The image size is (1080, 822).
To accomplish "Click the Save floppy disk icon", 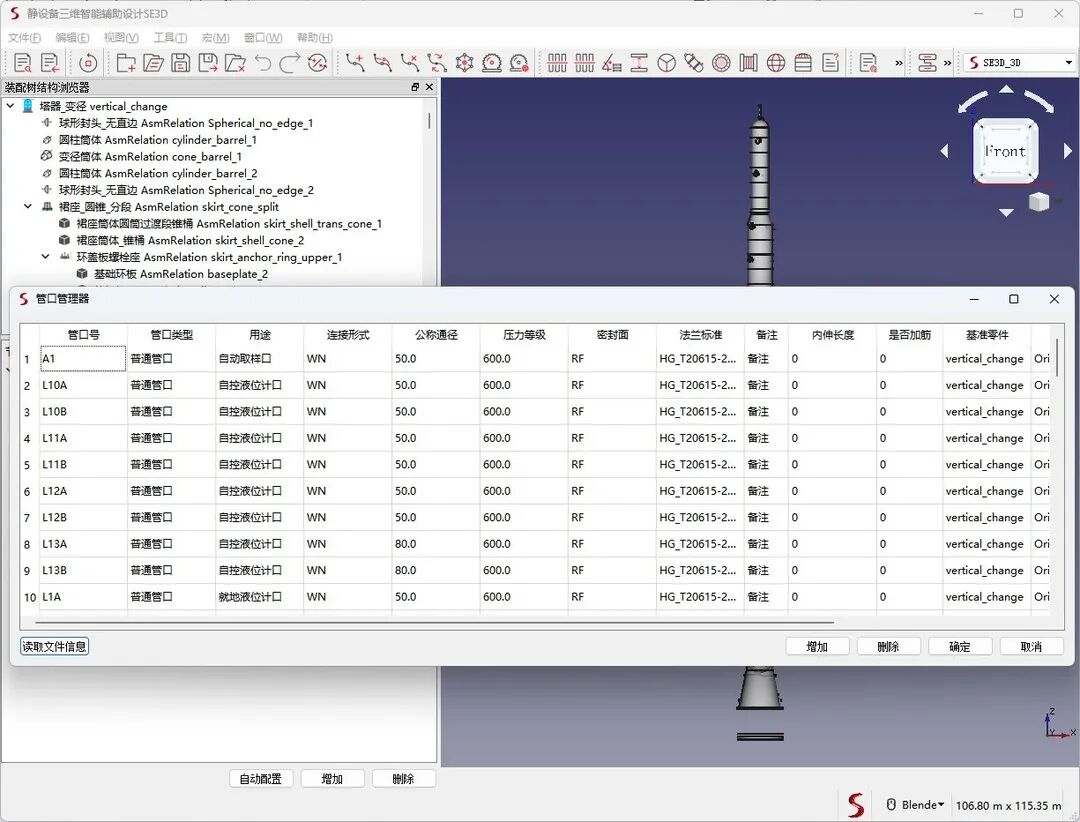I will click(x=180, y=63).
